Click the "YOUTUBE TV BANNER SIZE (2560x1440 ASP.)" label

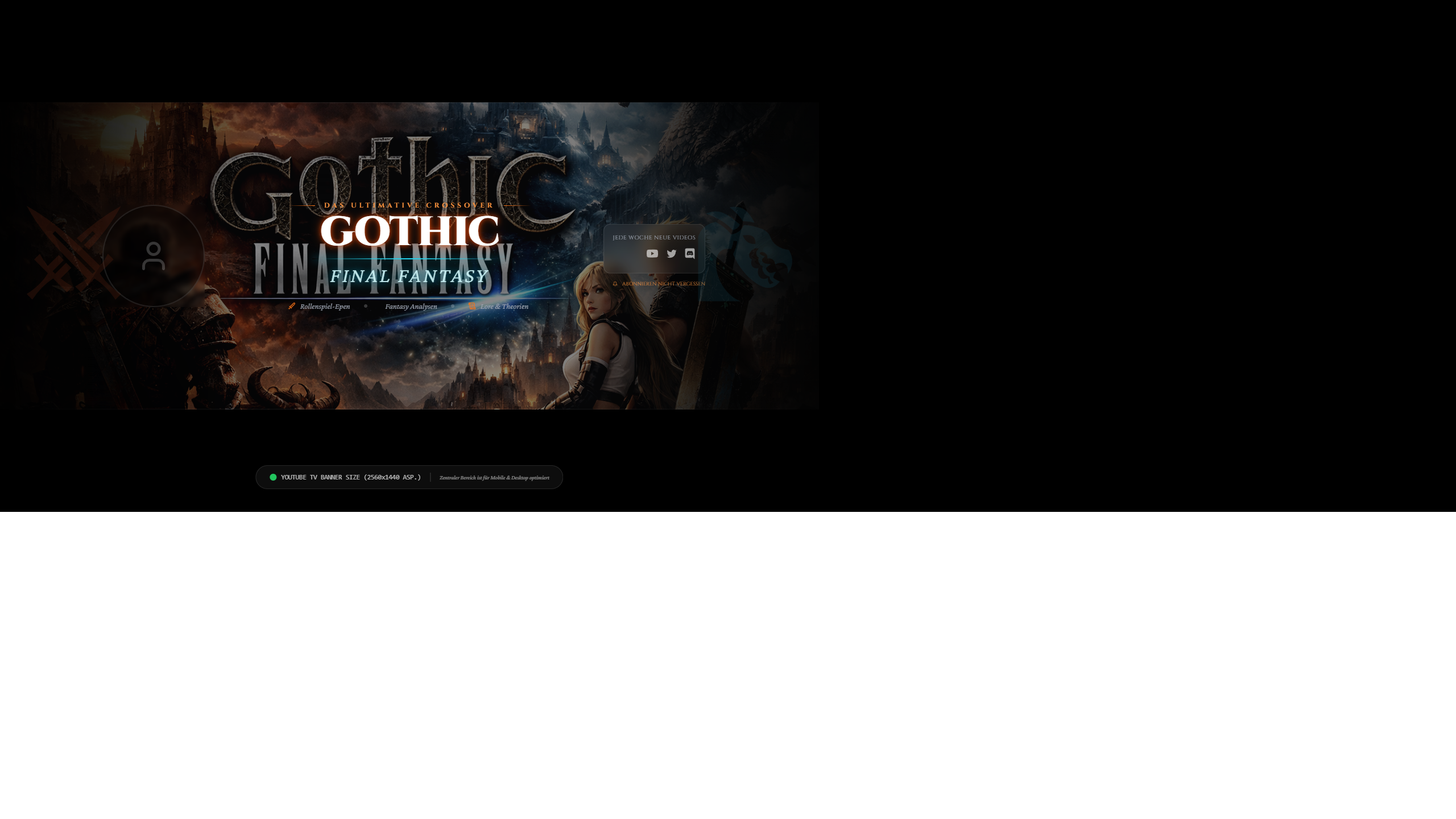[351, 477]
